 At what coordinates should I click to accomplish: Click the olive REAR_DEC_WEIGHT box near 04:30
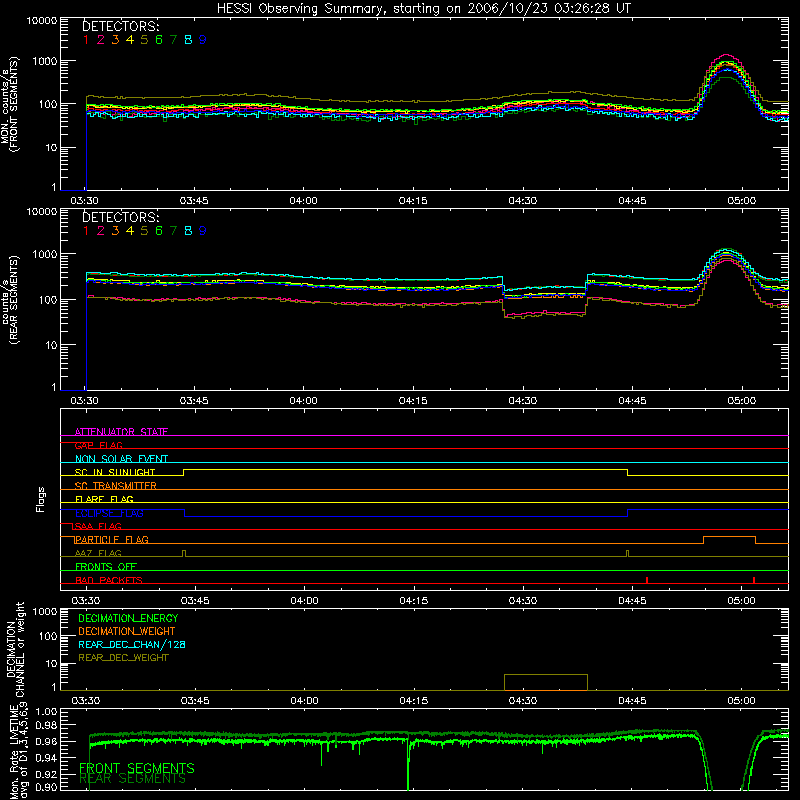coord(546,682)
